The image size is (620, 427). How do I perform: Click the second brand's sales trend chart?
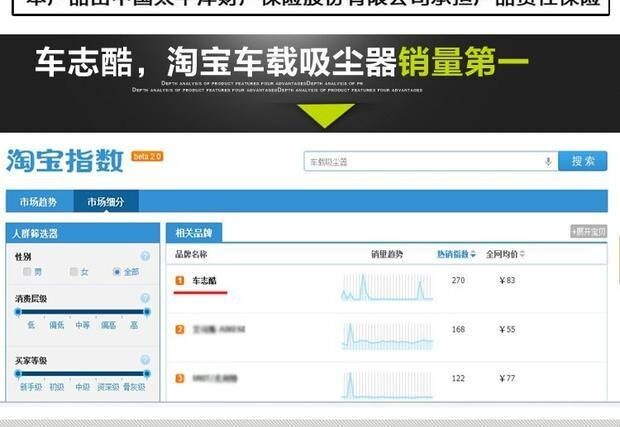[387, 336]
